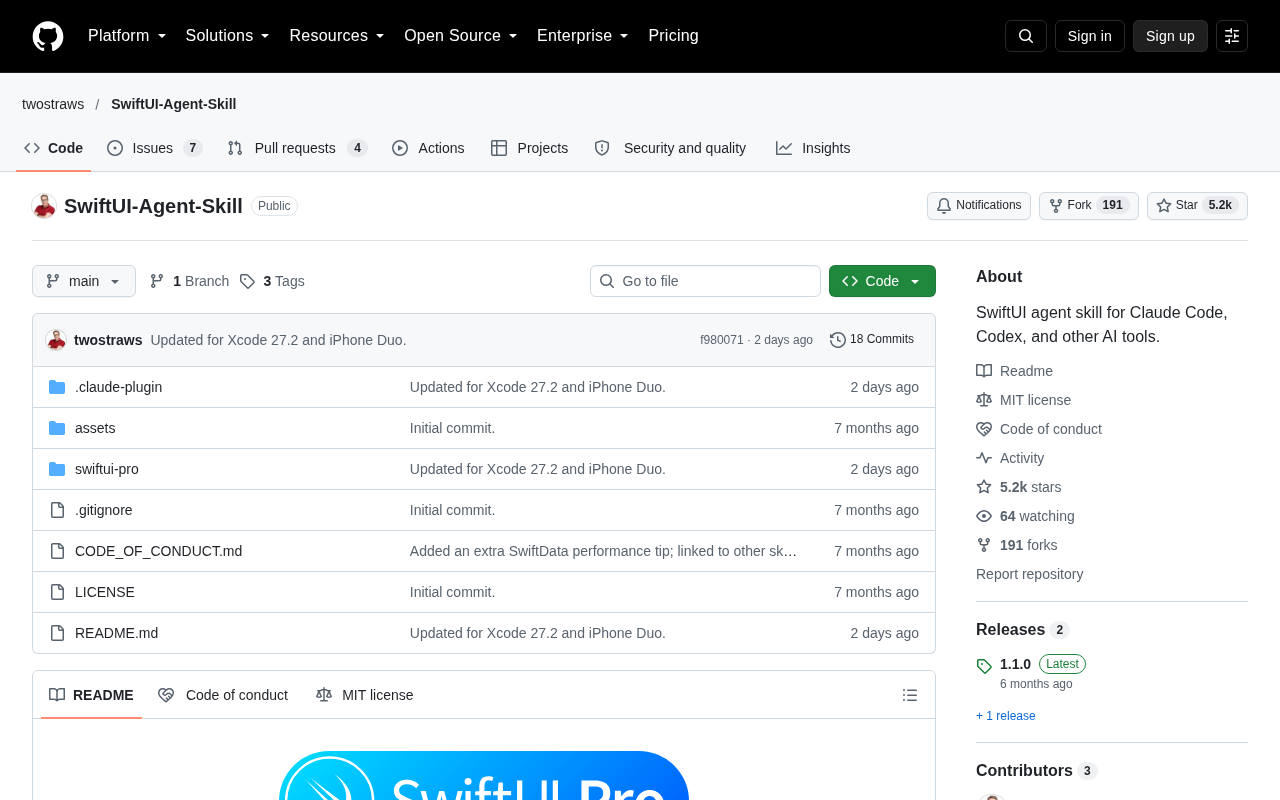1280x800 pixels.
Task: Select the MIT license README tab
Action: pos(364,695)
